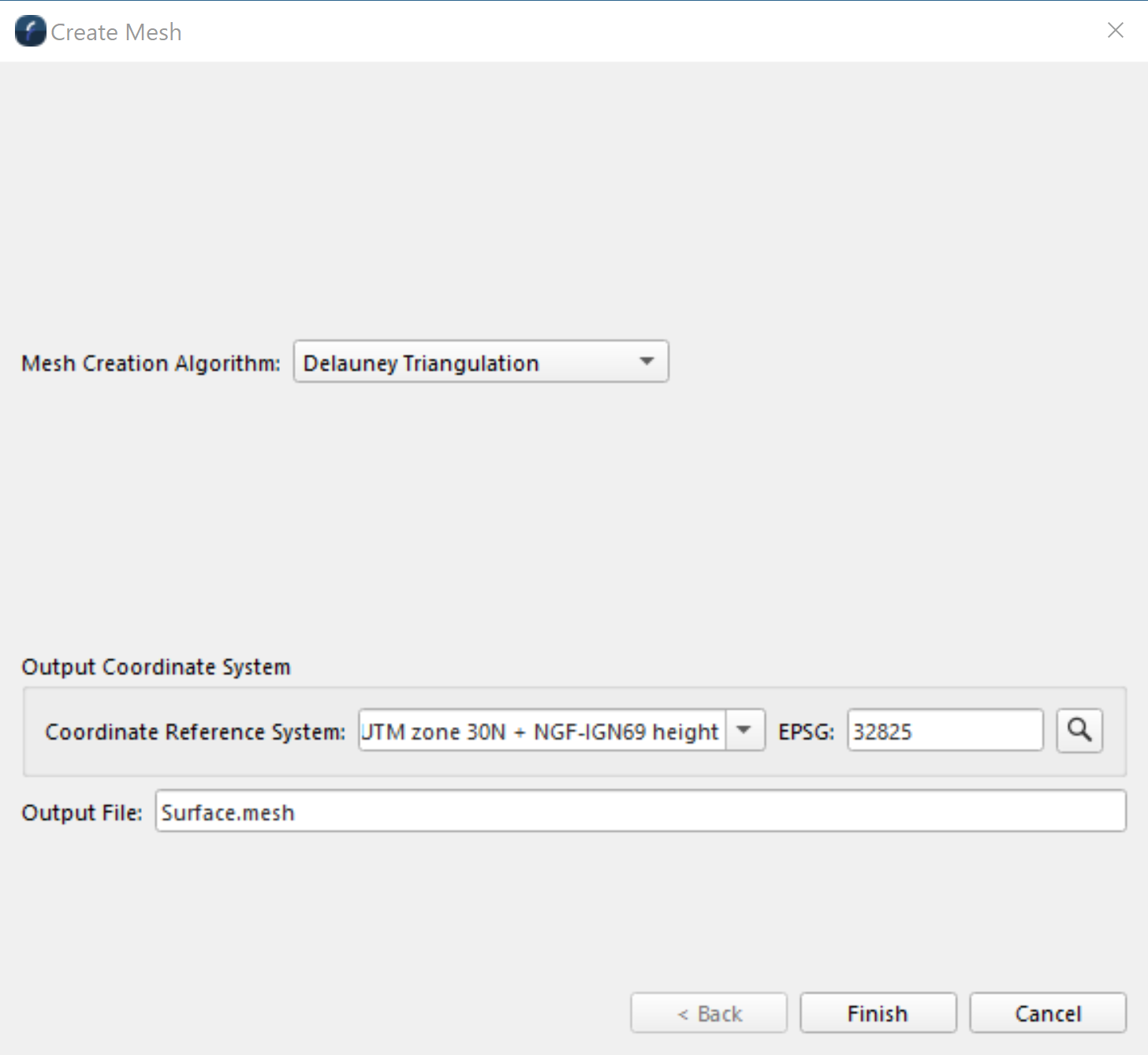The width and height of the screenshot is (1148, 1055).
Task: Click the Create Mesh title text
Action: [116, 32]
